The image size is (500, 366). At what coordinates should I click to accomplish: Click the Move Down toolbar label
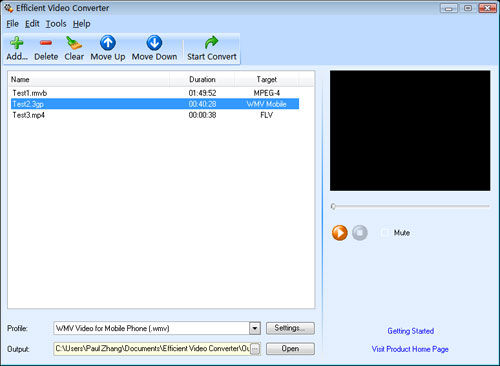click(154, 57)
